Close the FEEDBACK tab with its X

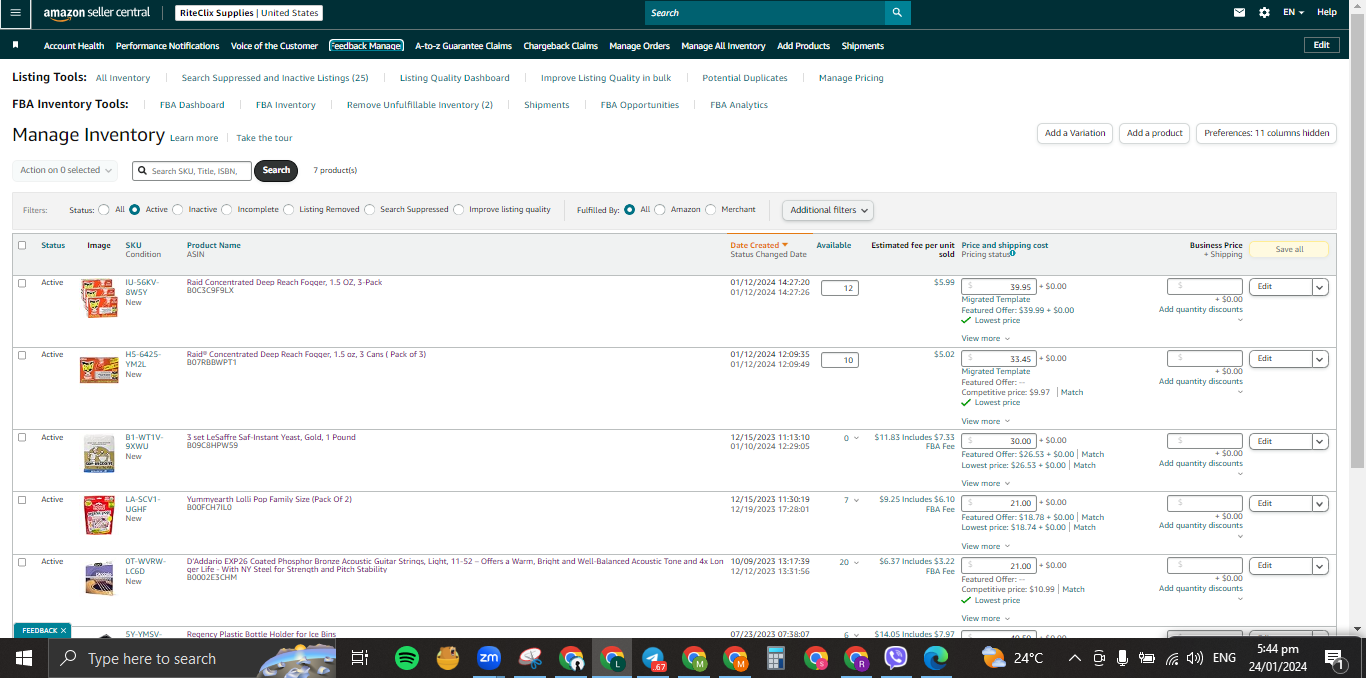tap(64, 631)
